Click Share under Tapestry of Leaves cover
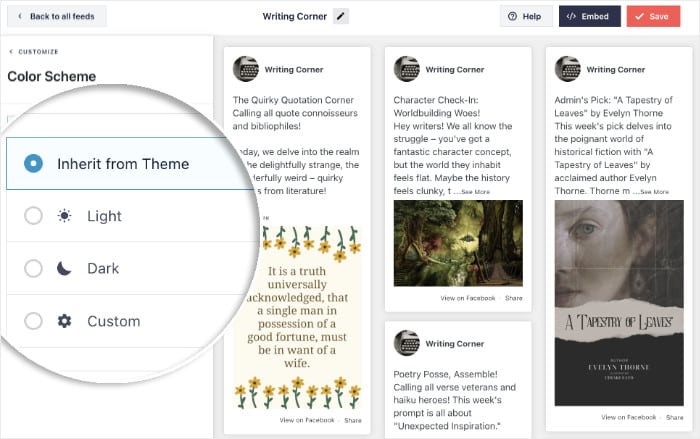The image size is (700, 439). (675, 418)
